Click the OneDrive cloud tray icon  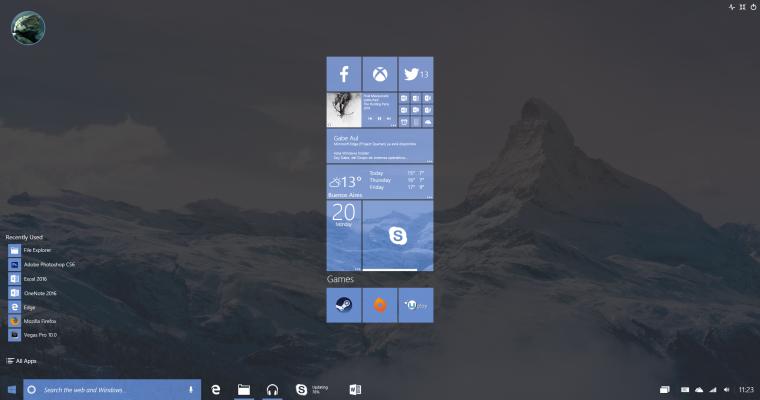(699, 390)
